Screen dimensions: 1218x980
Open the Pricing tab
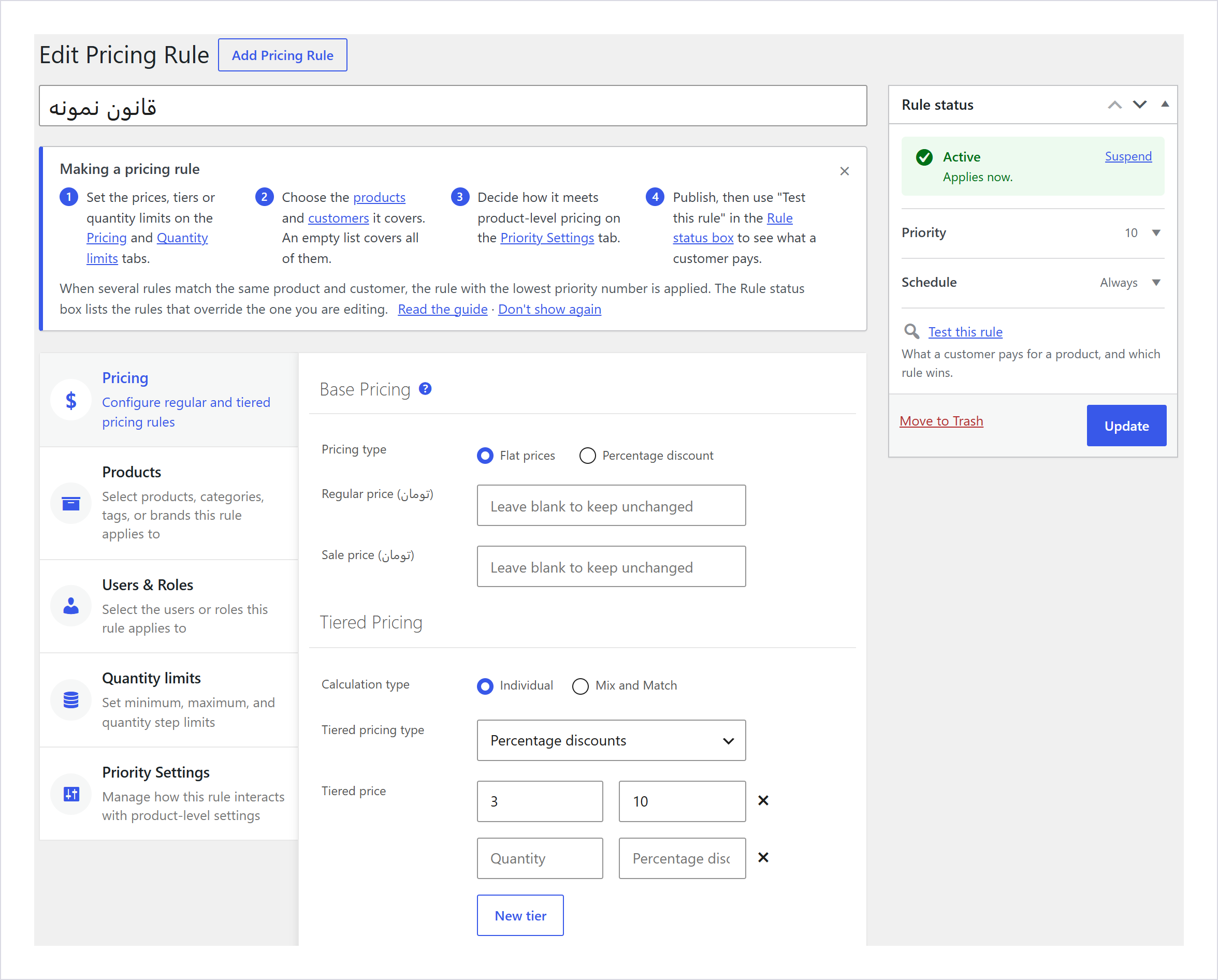pos(169,400)
